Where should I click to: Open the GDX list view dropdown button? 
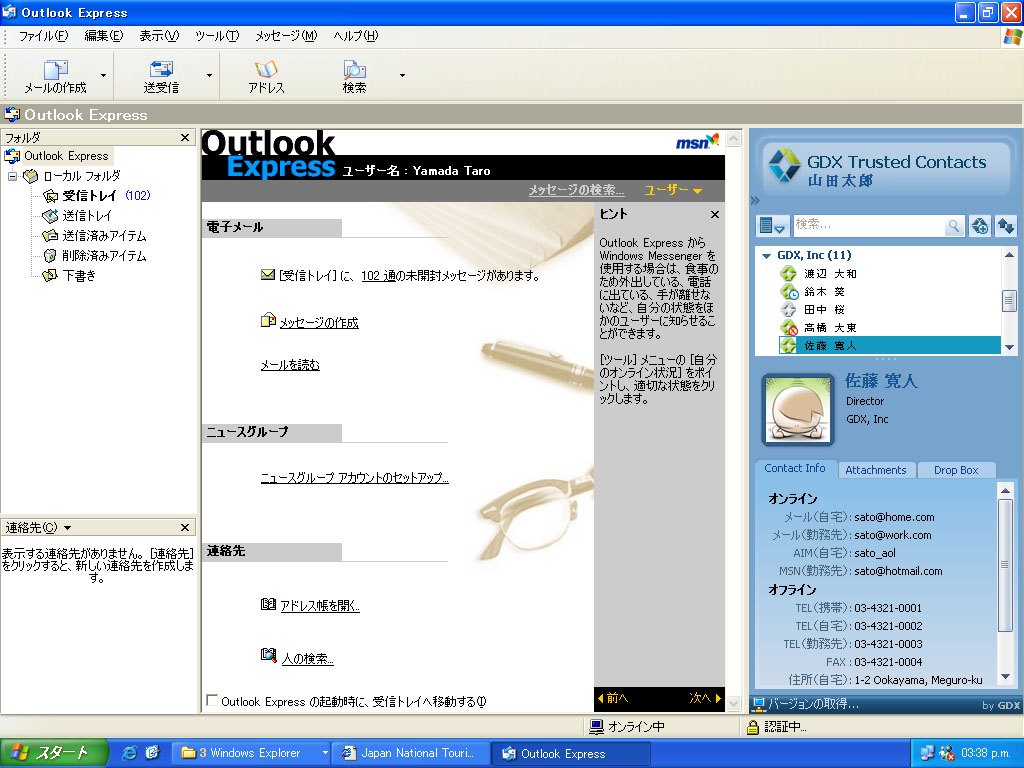772,226
